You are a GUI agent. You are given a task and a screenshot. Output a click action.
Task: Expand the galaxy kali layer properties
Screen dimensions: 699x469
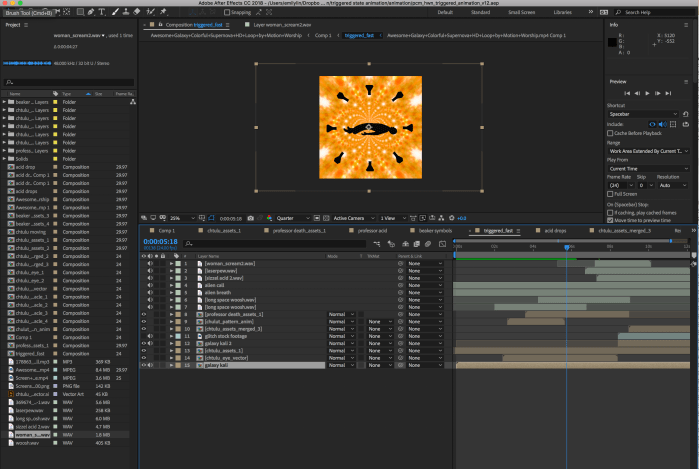171,365
